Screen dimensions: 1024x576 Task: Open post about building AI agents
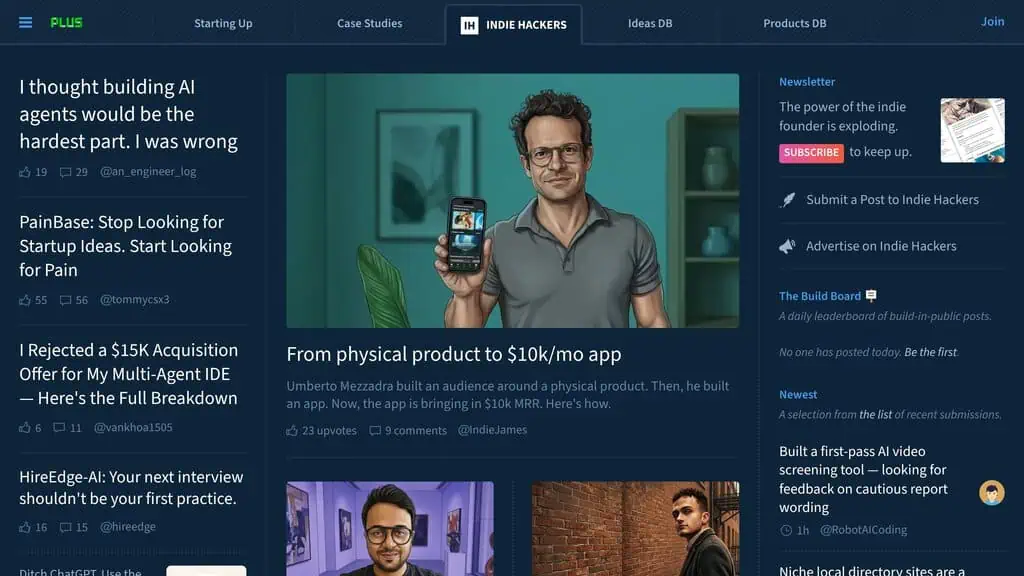(129, 114)
